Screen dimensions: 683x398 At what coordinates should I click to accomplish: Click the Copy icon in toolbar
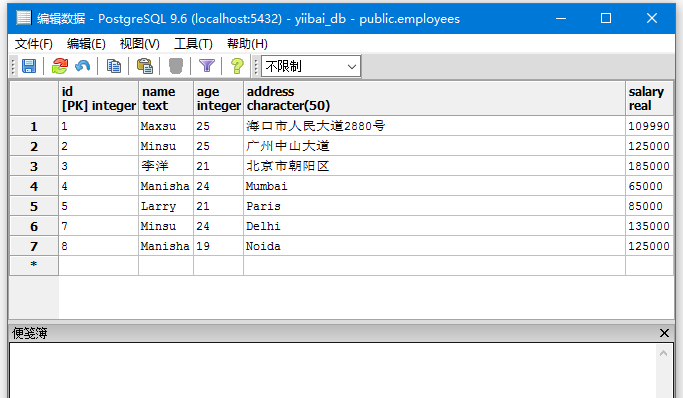pyautogui.click(x=114, y=66)
